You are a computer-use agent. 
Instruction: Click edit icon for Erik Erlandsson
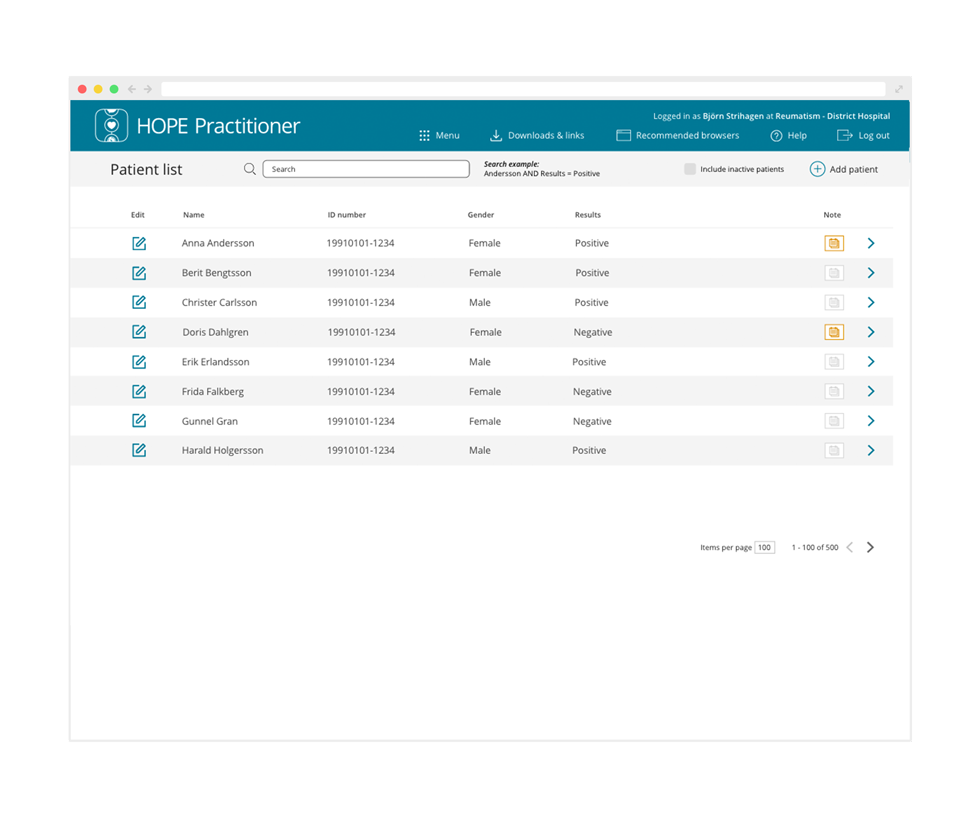[x=139, y=362]
